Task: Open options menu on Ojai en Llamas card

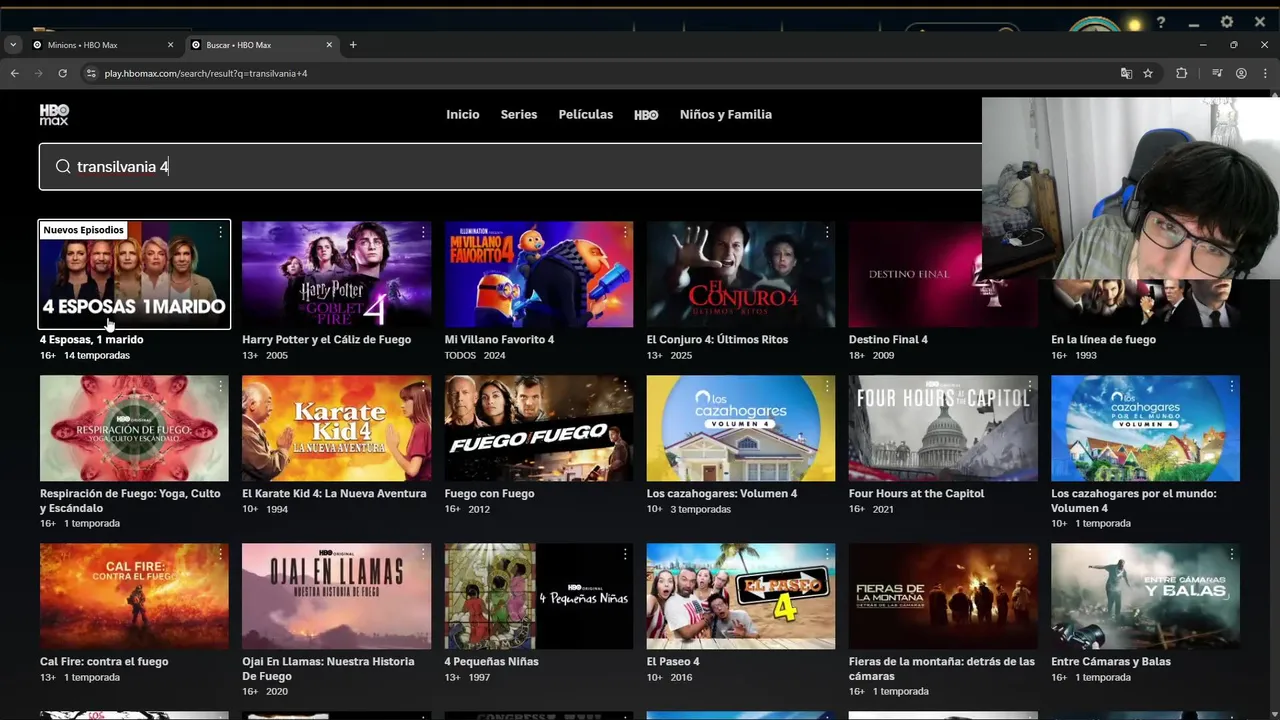Action: click(423, 554)
